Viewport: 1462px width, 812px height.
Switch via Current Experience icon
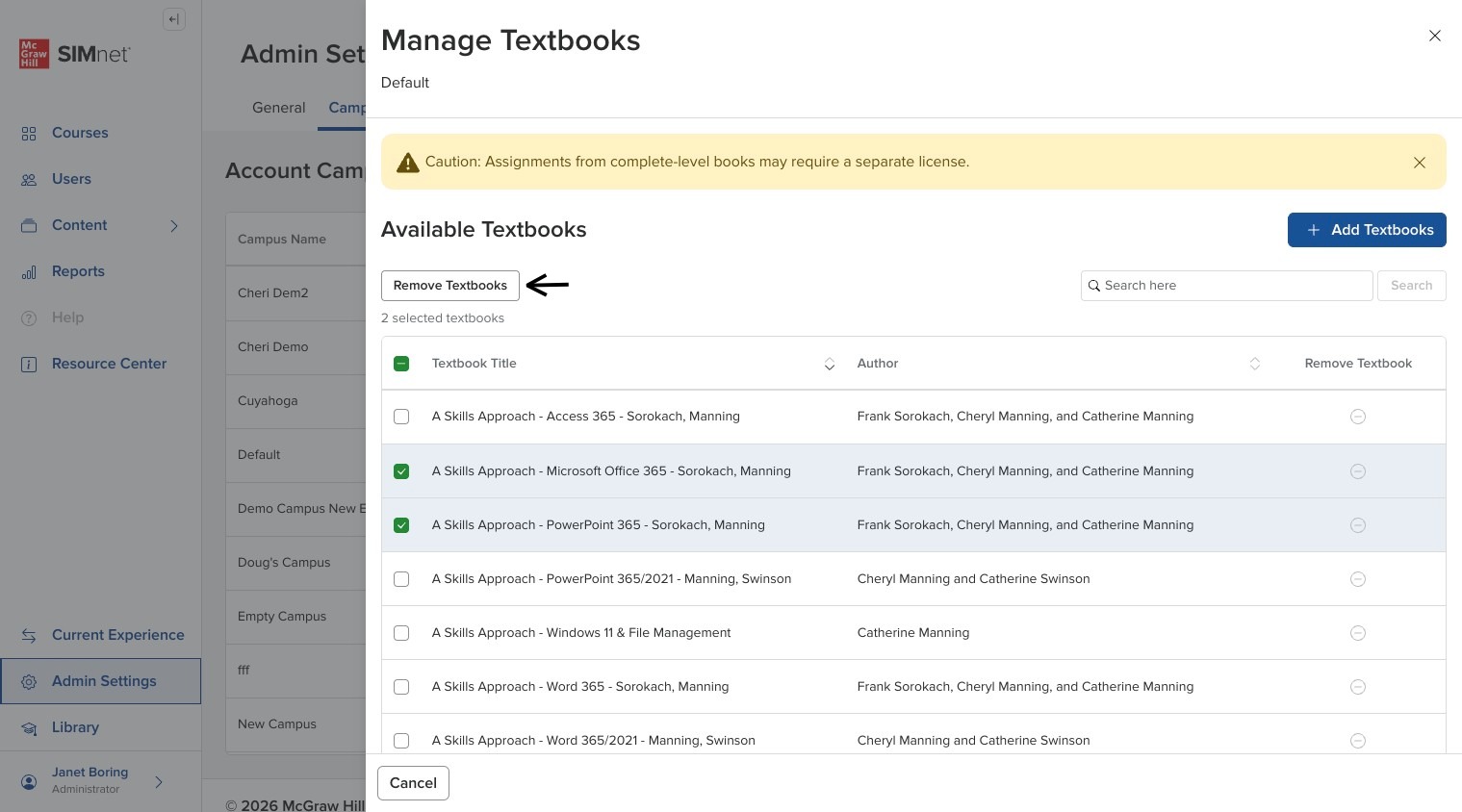coord(29,636)
